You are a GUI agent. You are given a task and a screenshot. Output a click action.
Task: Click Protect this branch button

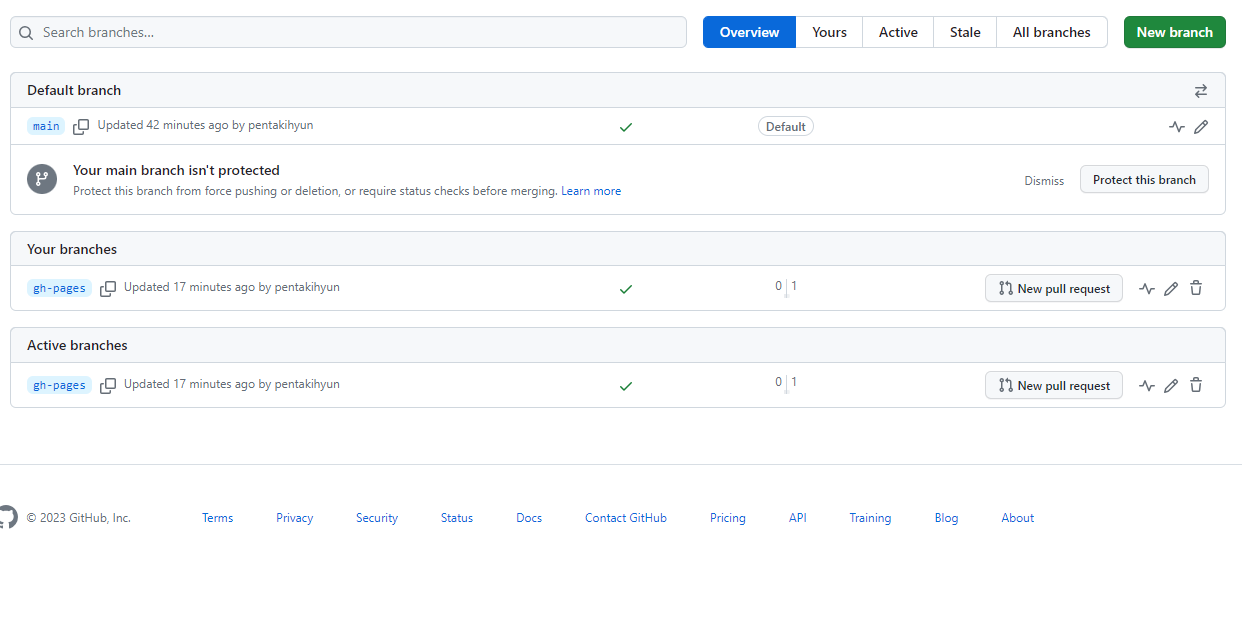(1144, 180)
